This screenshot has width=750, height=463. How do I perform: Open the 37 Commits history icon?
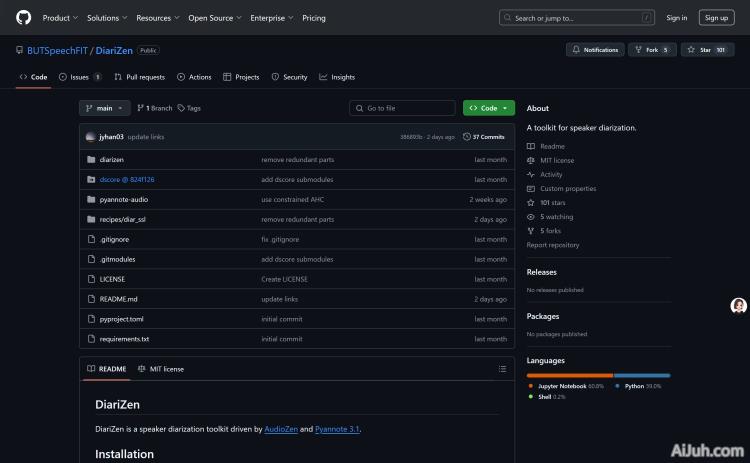coord(467,137)
